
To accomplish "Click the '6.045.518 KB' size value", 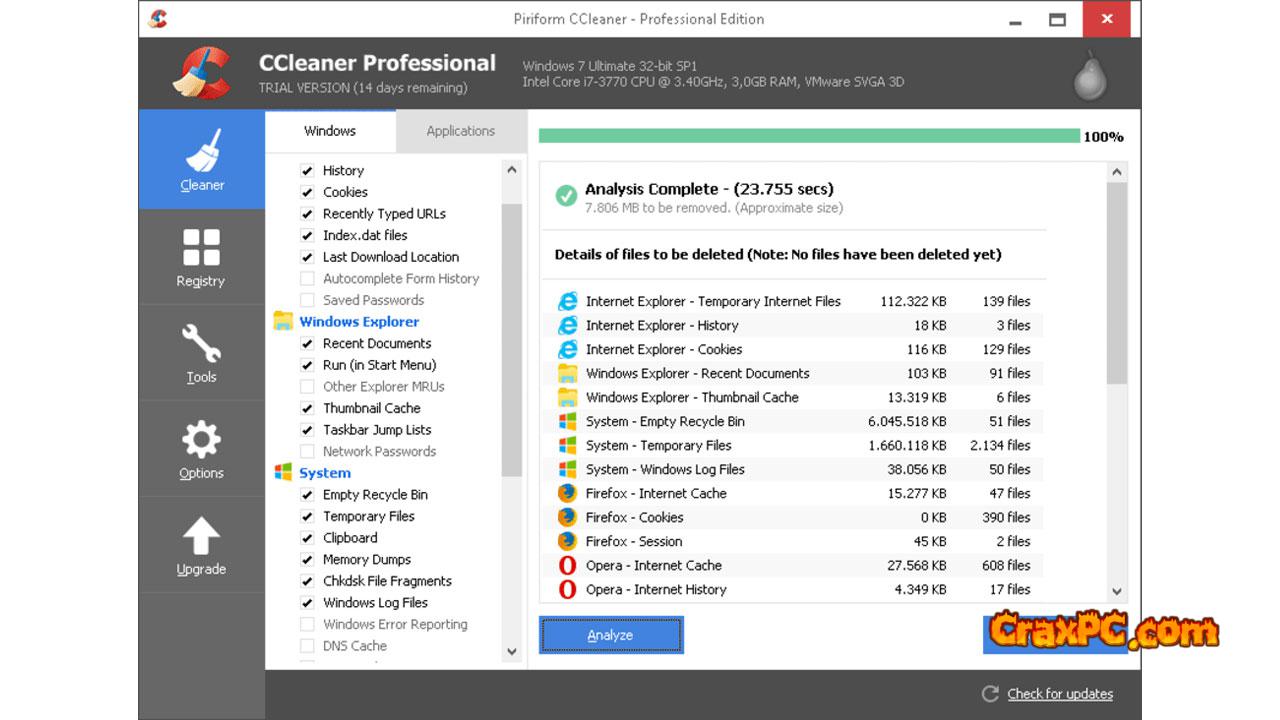I will 907,421.
